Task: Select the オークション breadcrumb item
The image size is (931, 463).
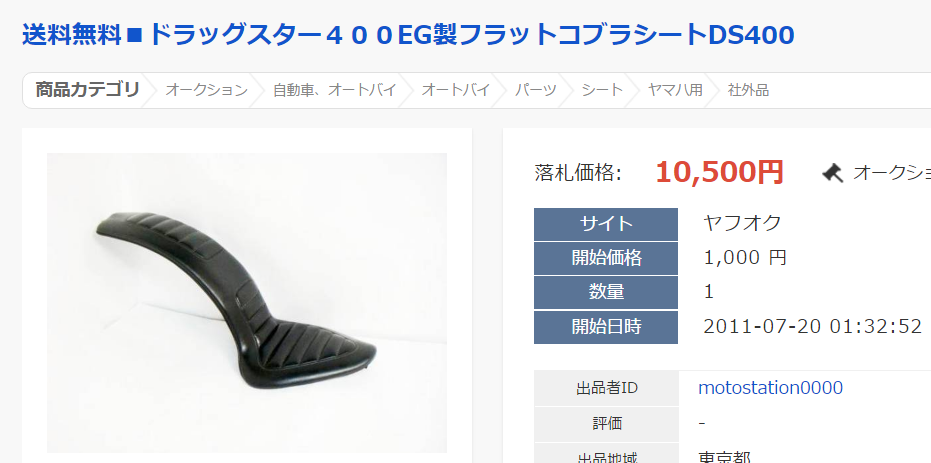Action: tap(206, 90)
